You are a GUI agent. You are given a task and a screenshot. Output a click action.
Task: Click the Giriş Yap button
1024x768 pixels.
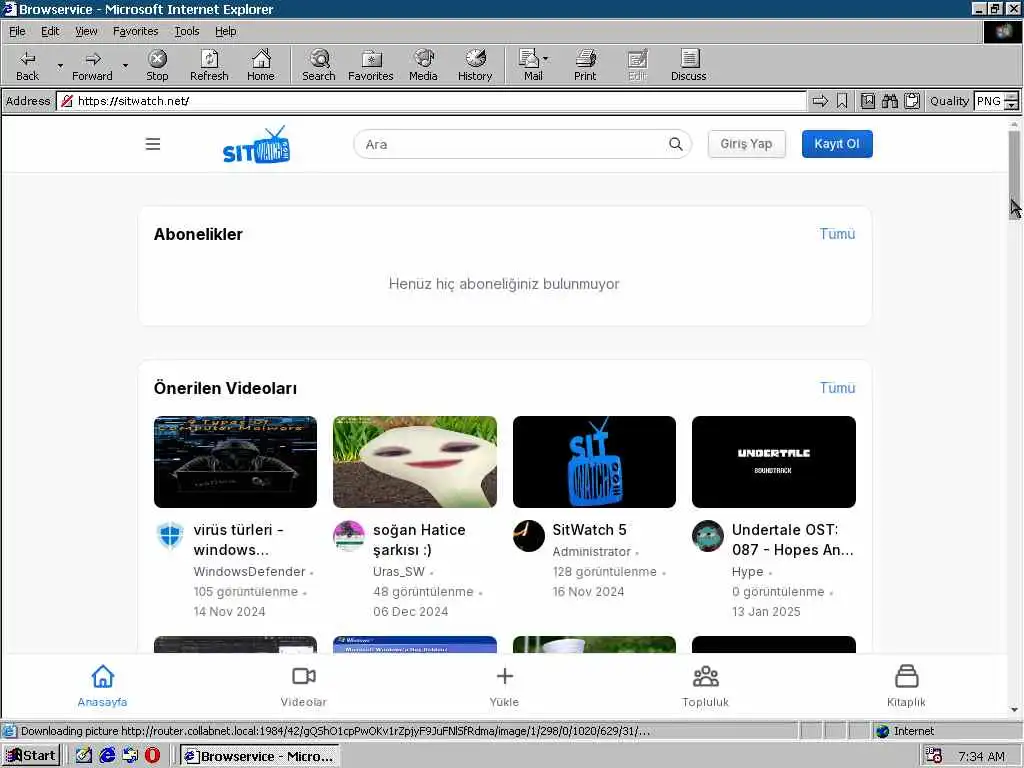pos(746,144)
